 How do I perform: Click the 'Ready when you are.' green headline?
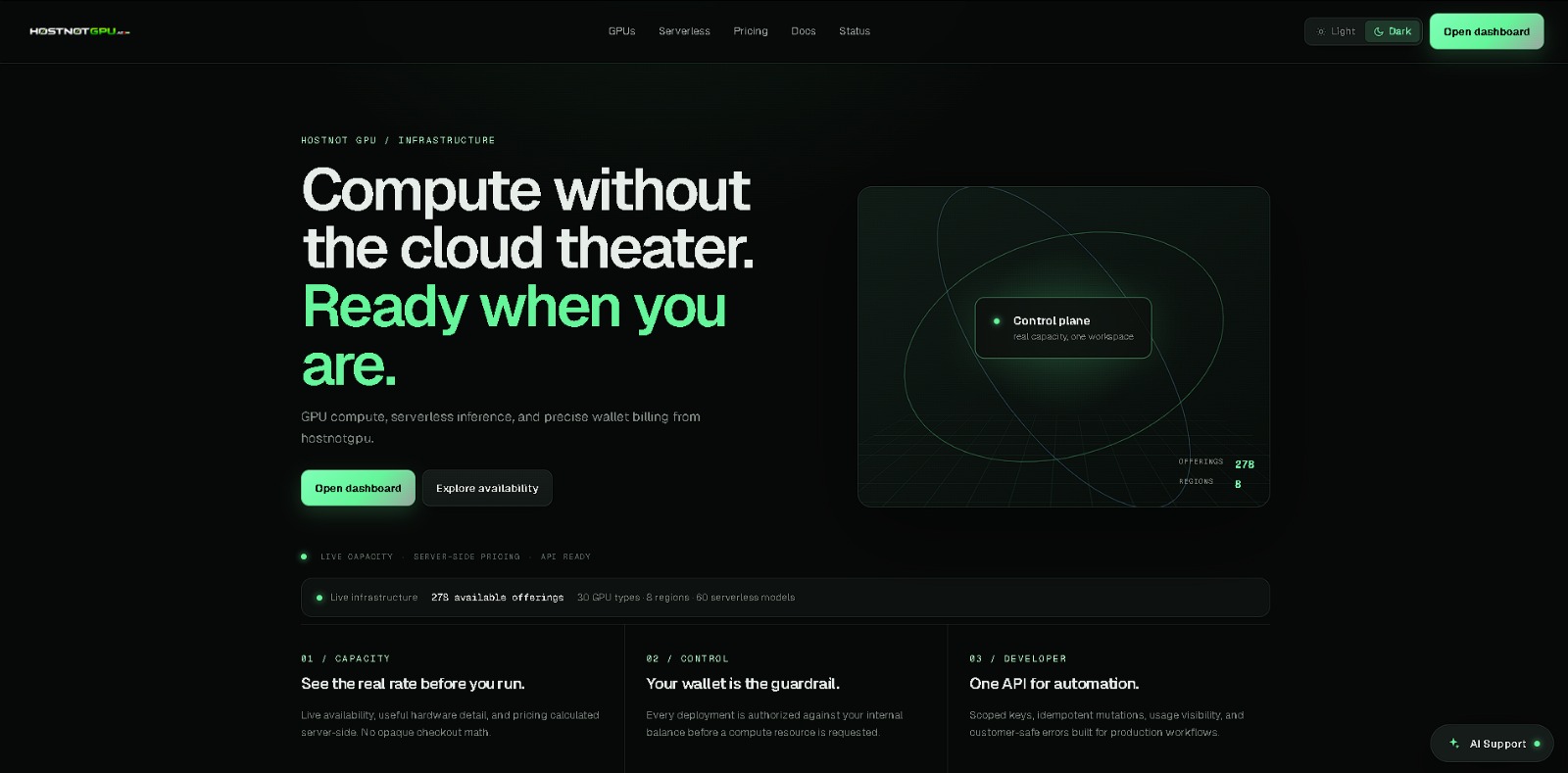pyautogui.click(x=514, y=336)
